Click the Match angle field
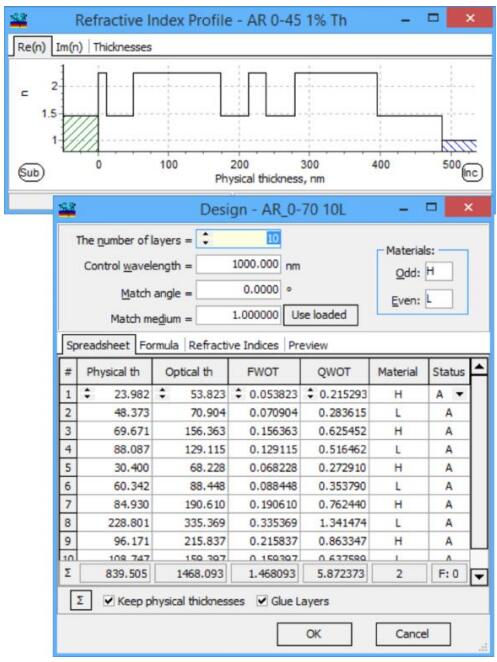Screen dimensions: 497x662 pyautogui.click(x=238, y=290)
